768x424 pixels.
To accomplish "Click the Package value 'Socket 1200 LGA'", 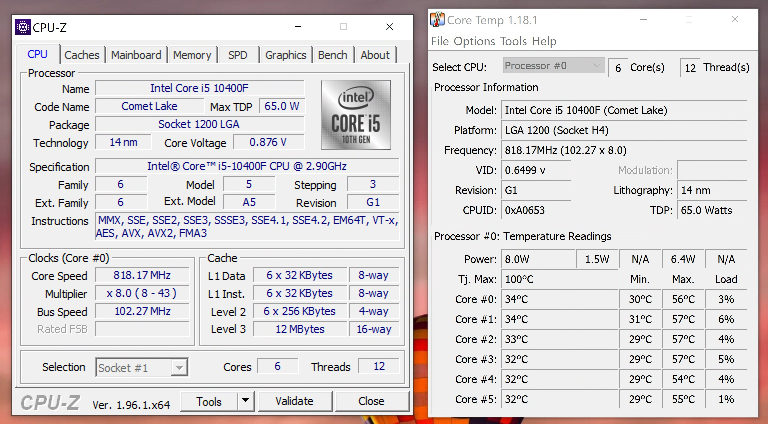I will 199,124.
